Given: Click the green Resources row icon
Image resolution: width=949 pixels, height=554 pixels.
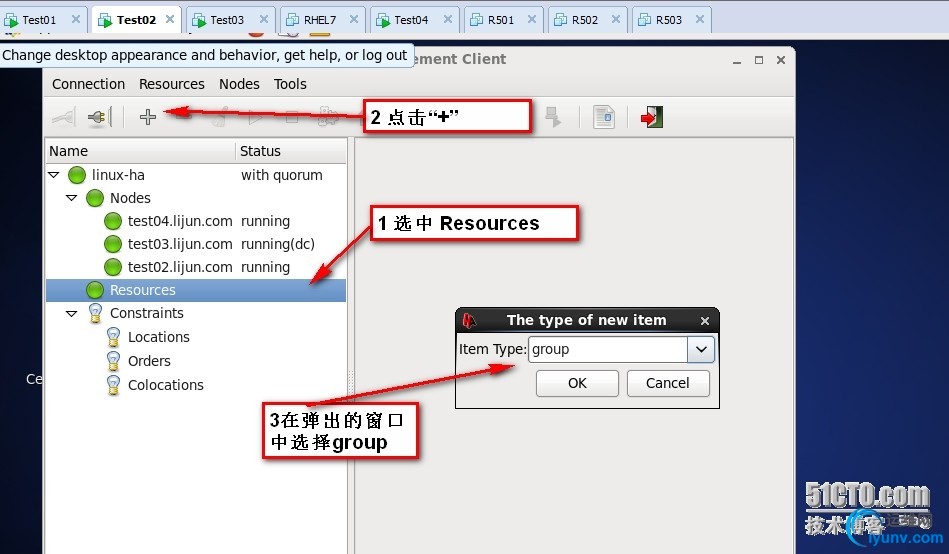Looking at the screenshot, I should pyautogui.click(x=95, y=290).
